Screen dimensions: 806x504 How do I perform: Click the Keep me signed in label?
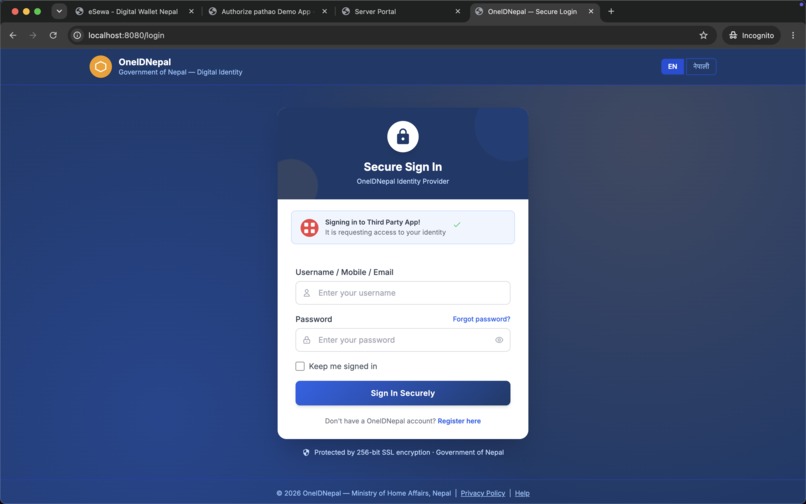[x=343, y=366]
